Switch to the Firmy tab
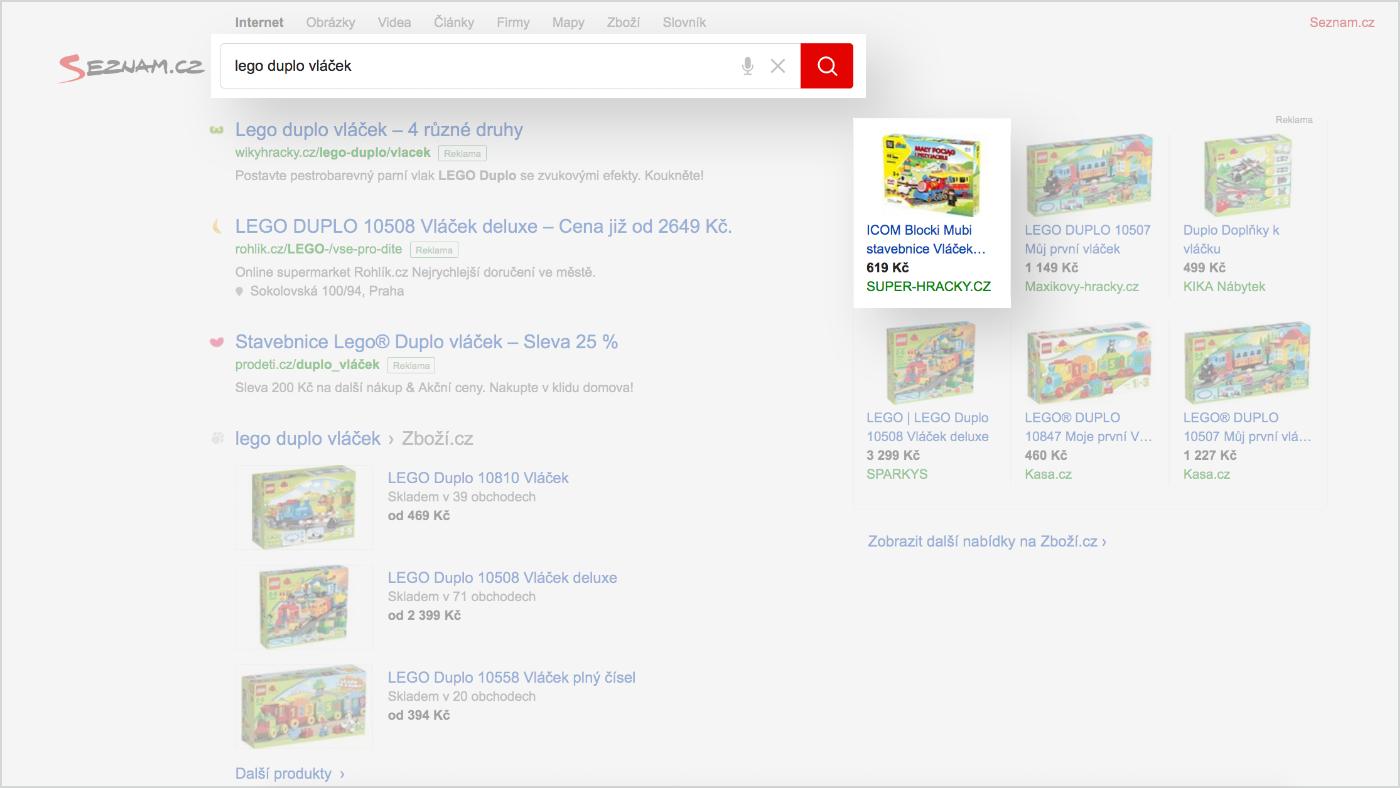The image size is (1400, 788). tap(513, 22)
